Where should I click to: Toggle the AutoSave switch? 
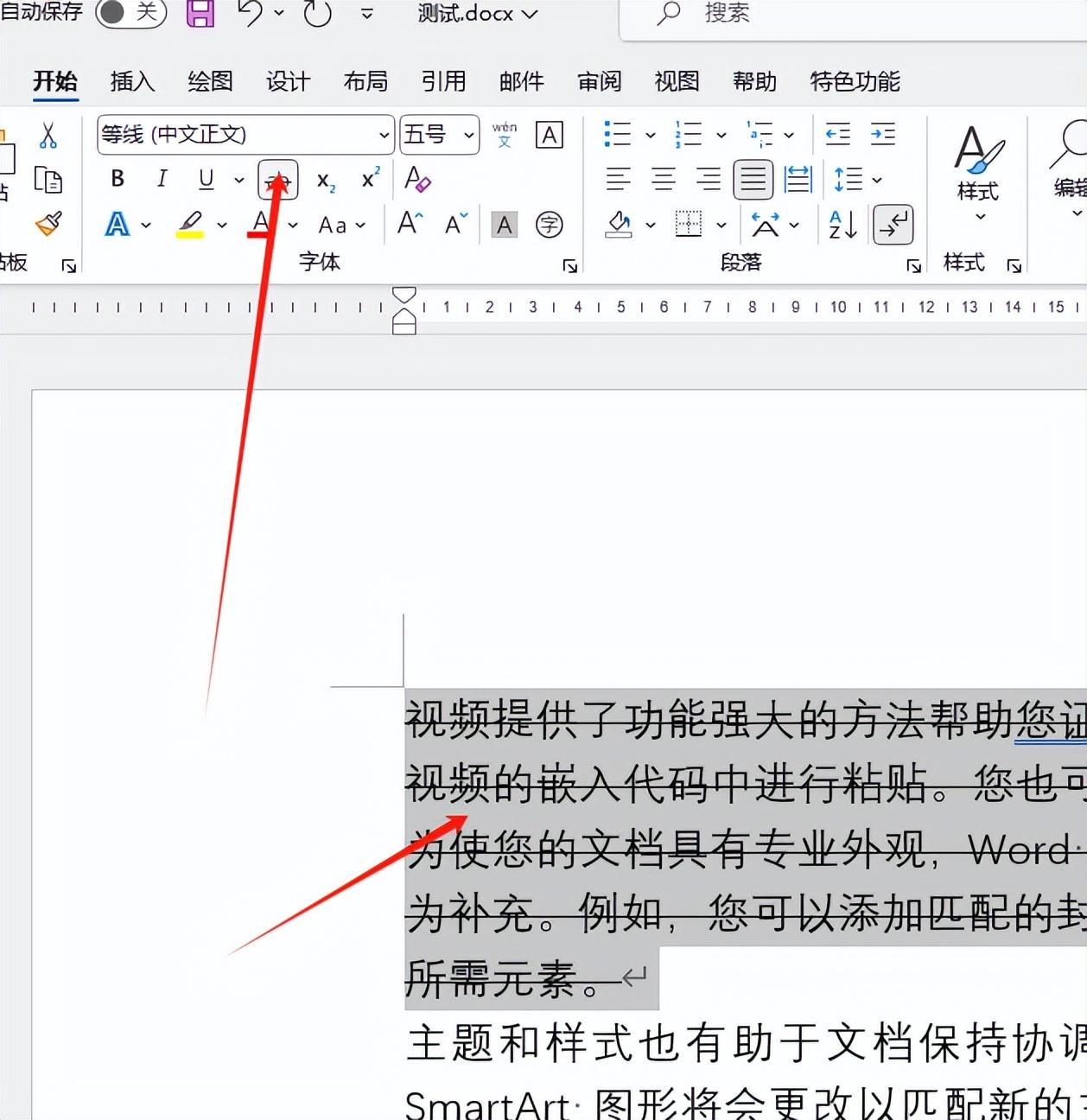(130, 12)
